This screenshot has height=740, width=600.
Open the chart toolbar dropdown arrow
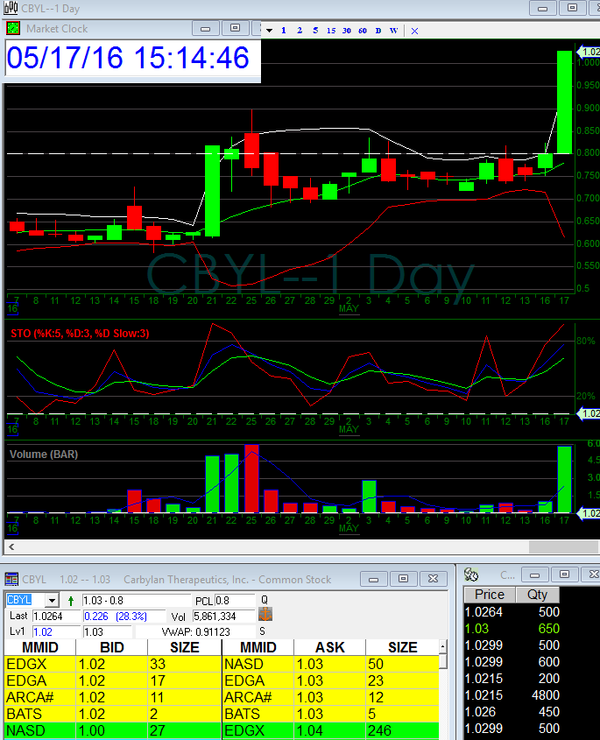click(x=269, y=30)
